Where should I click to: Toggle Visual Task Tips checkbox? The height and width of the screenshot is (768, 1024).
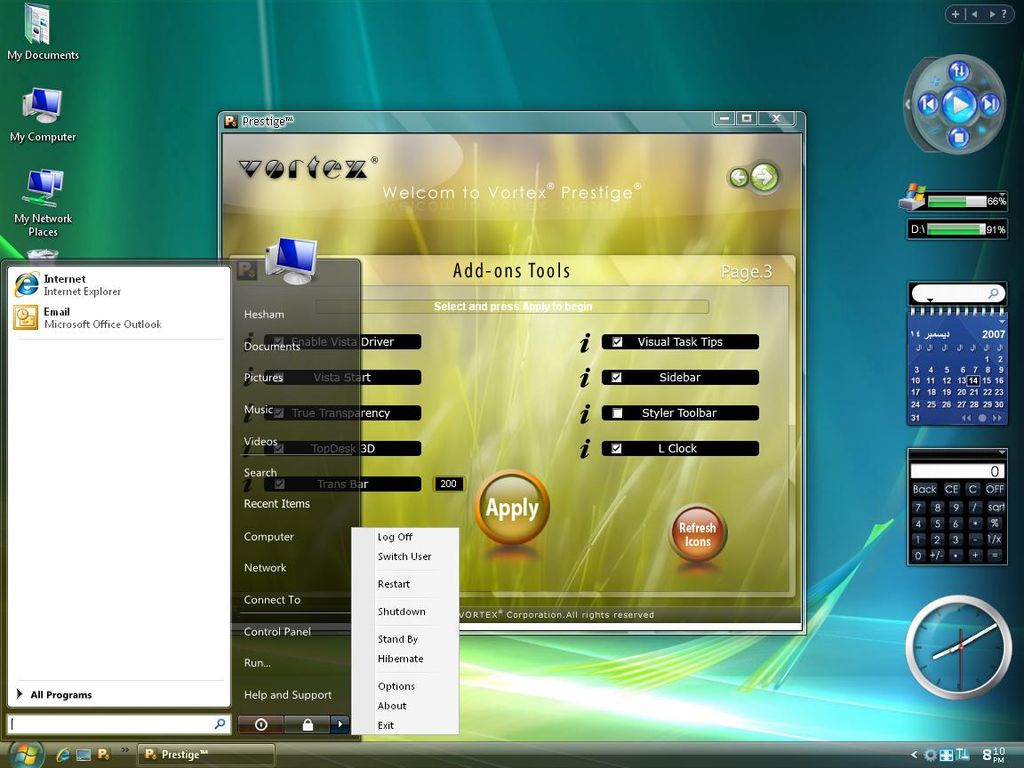[x=616, y=342]
